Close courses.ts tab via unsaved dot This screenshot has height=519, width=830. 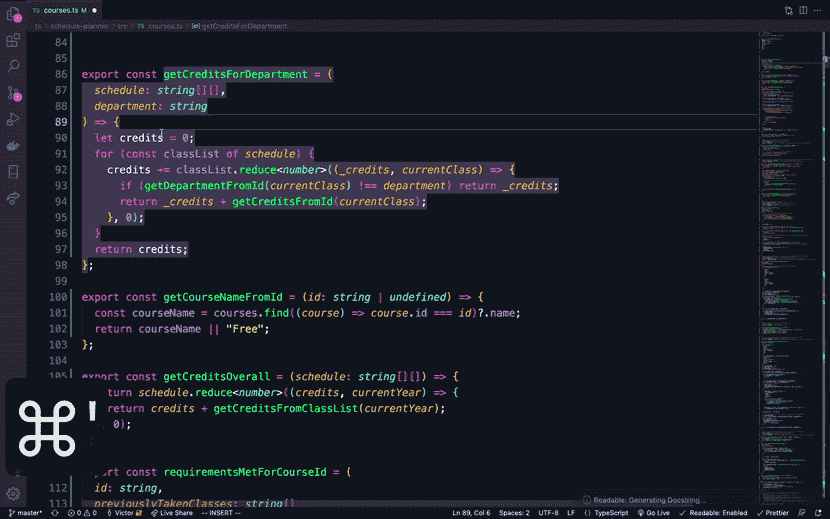95,10
